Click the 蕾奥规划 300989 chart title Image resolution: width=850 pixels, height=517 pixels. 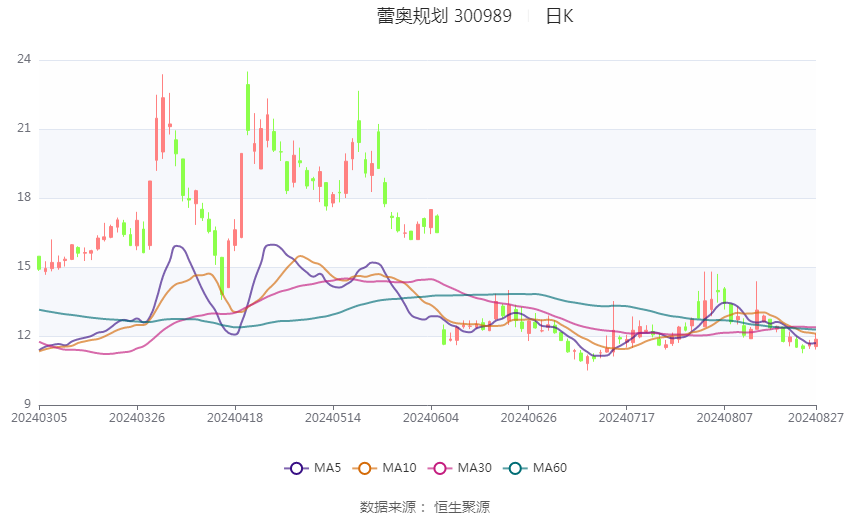pos(444,16)
